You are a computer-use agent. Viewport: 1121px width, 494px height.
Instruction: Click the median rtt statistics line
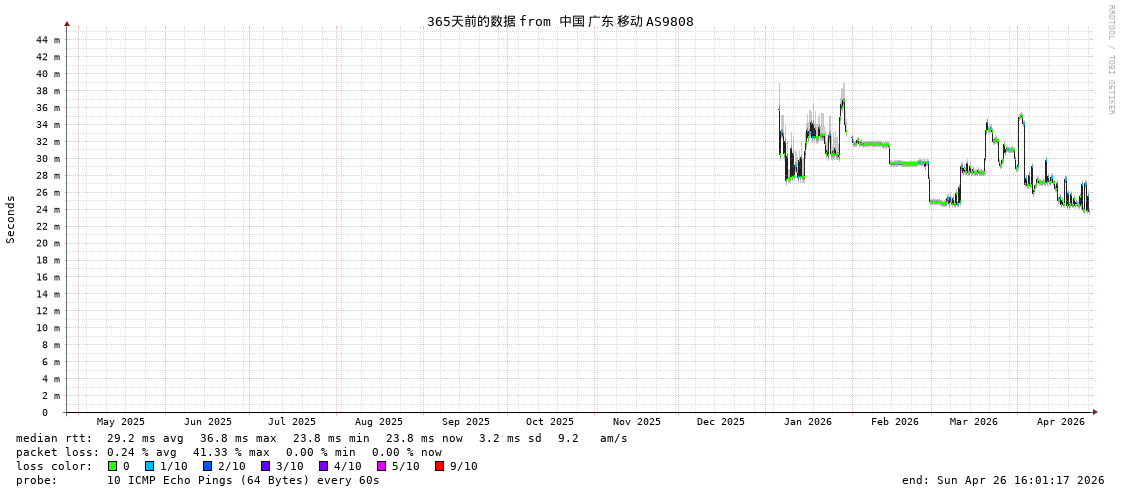(321, 438)
